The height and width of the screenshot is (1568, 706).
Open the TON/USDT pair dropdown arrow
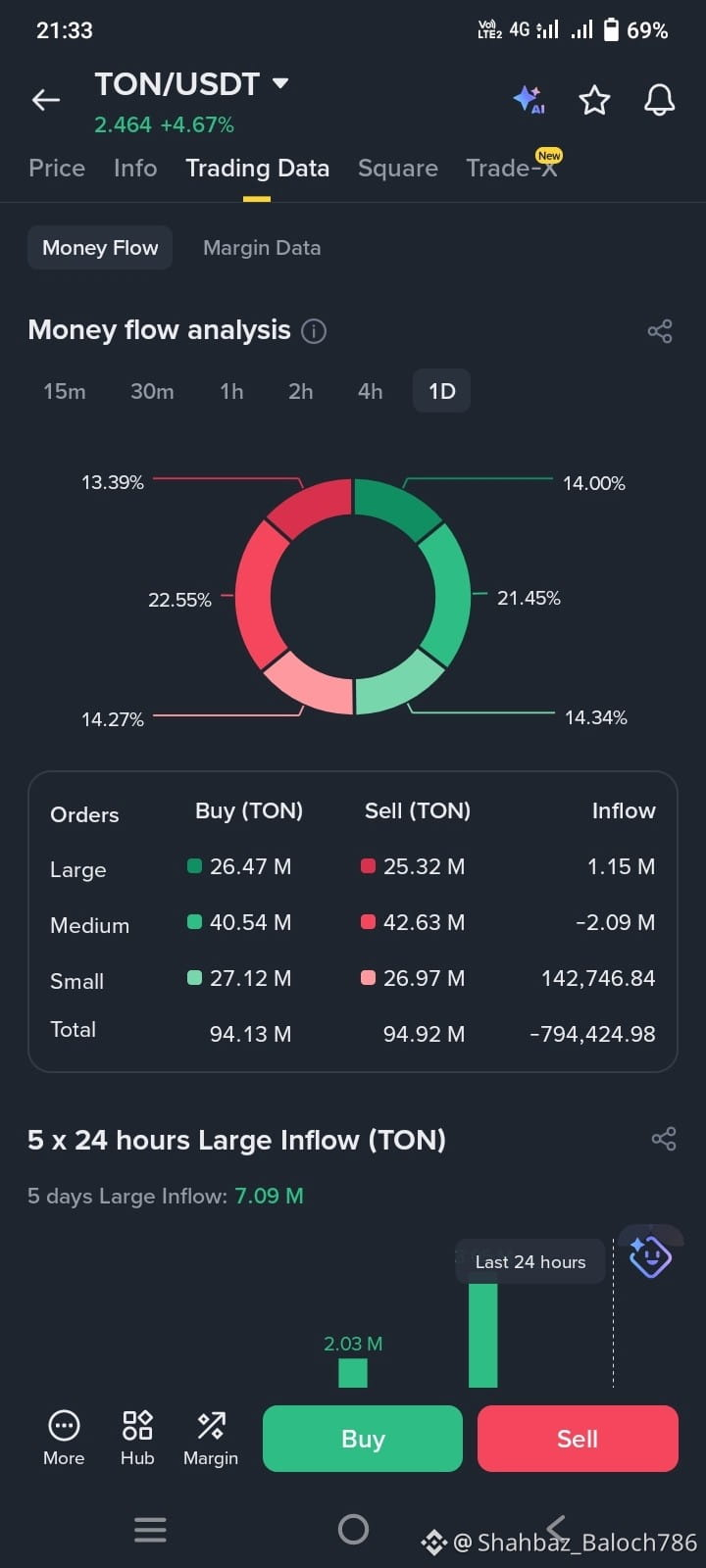280,83
